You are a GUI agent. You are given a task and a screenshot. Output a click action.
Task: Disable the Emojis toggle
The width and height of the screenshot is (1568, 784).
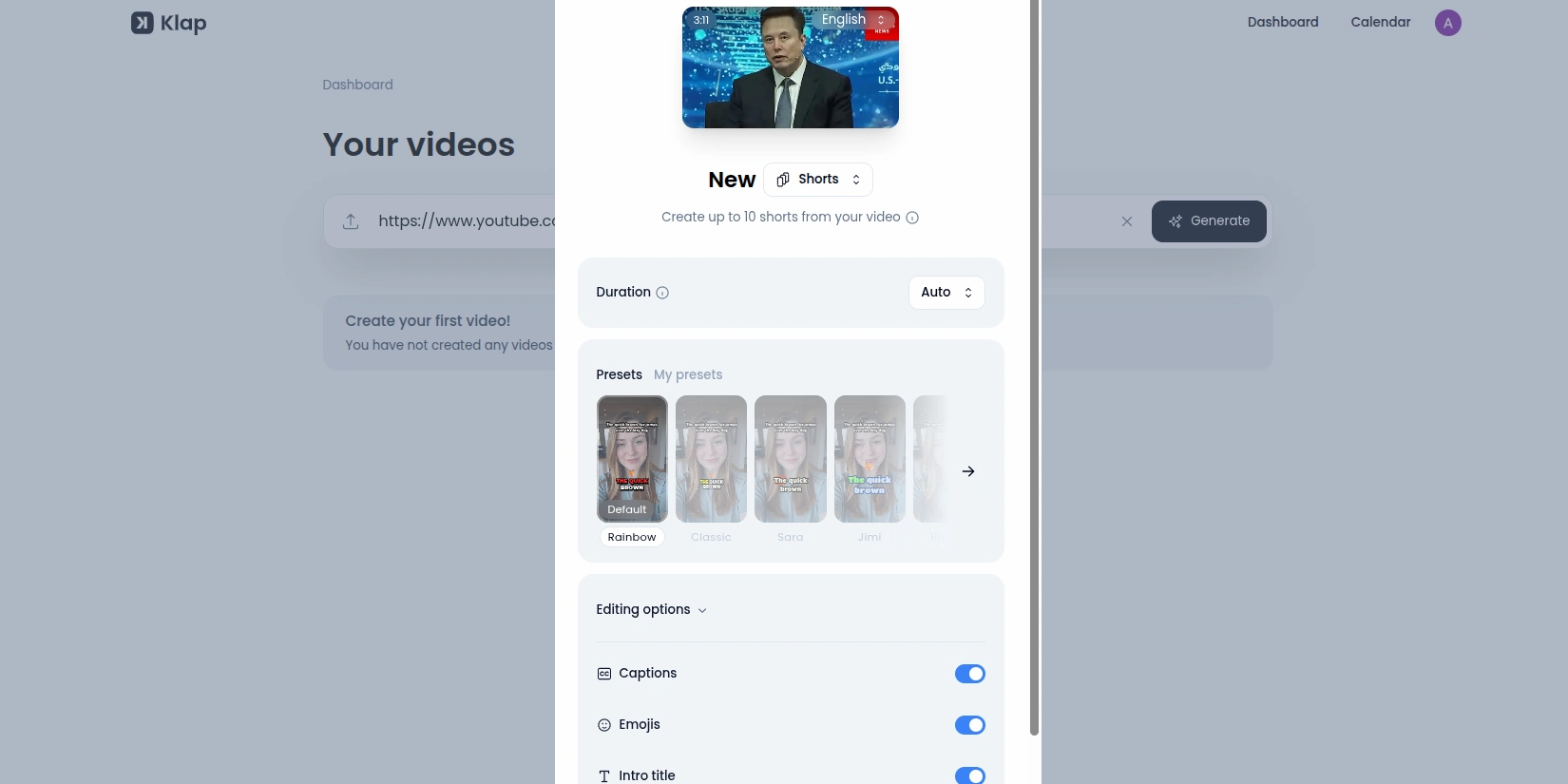pyautogui.click(x=969, y=725)
